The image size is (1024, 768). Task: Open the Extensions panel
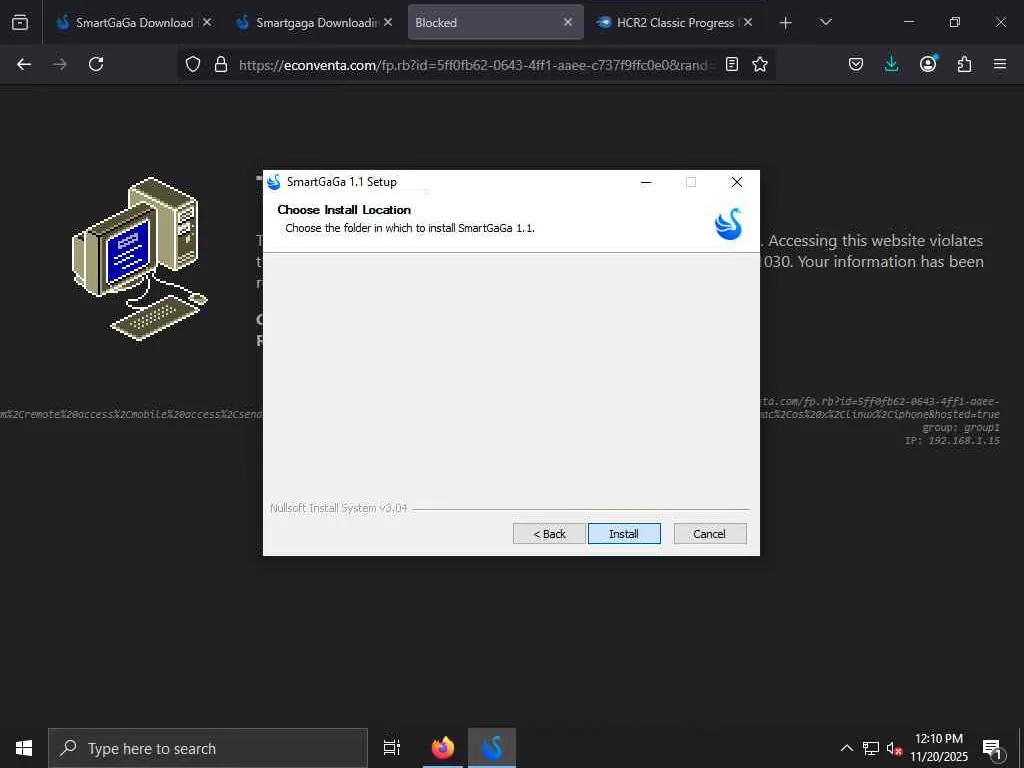[965, 64]
